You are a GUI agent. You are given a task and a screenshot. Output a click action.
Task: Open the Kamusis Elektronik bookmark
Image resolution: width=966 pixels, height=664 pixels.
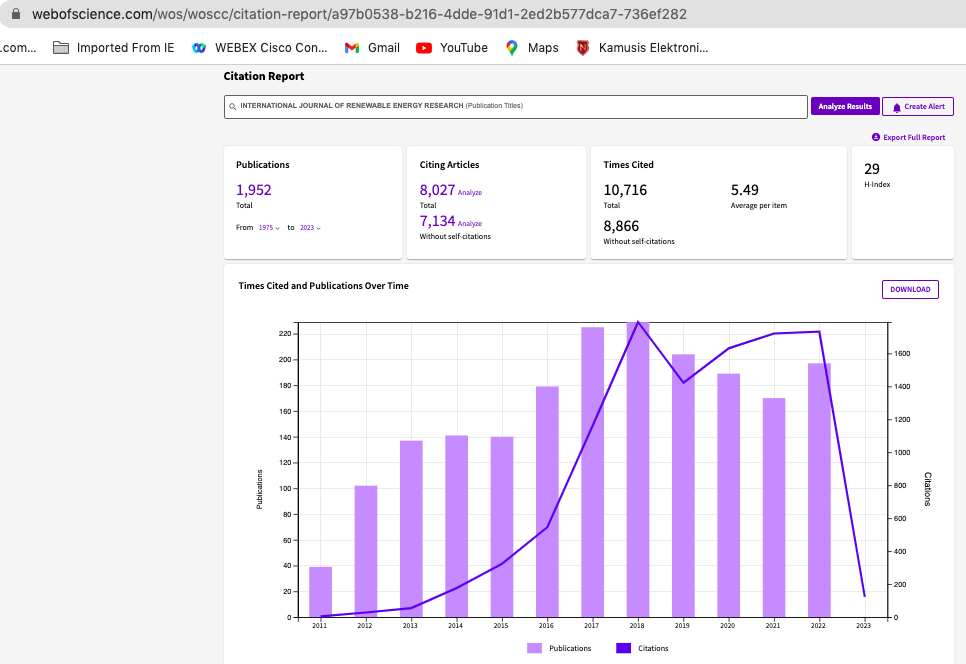[x=641, y=47]
